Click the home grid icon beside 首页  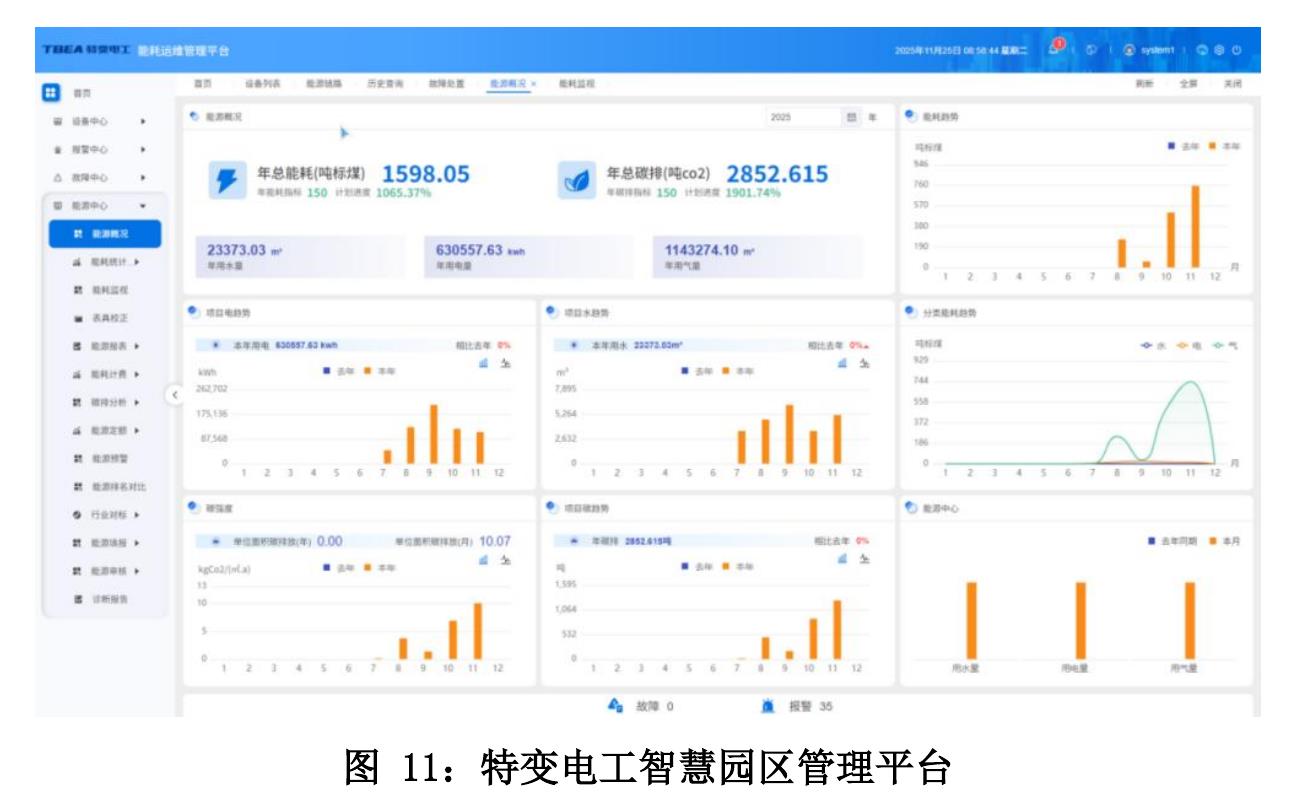pyautogui.click(x=49, y=93)
